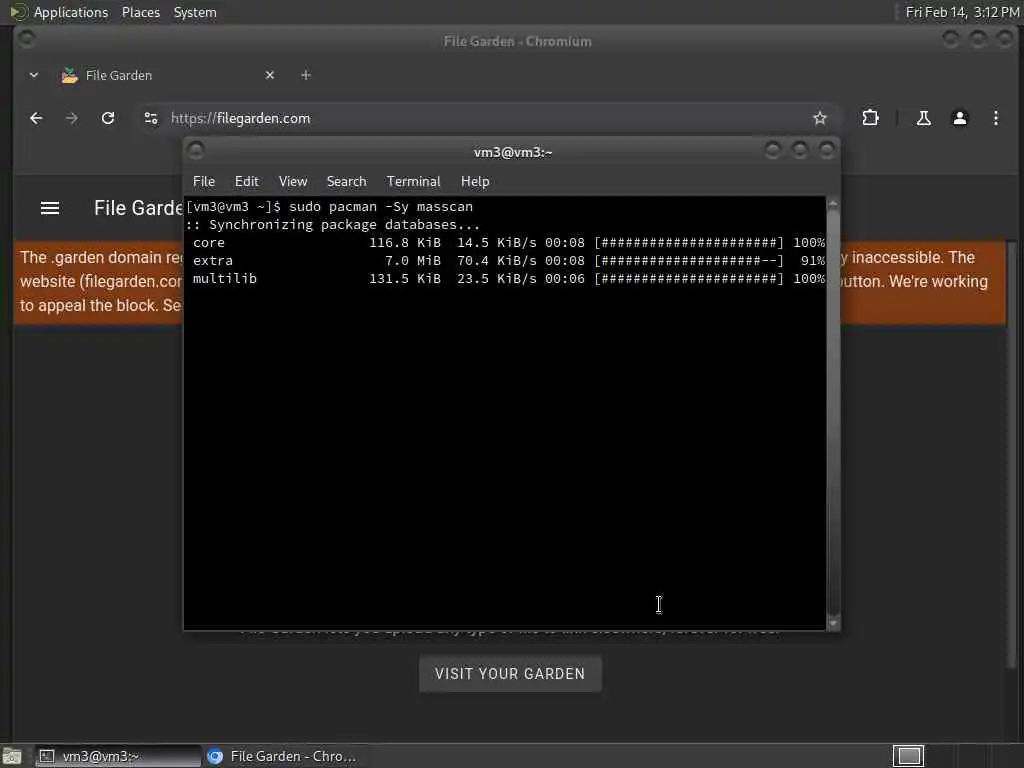Close the File Garden tab

270,75
